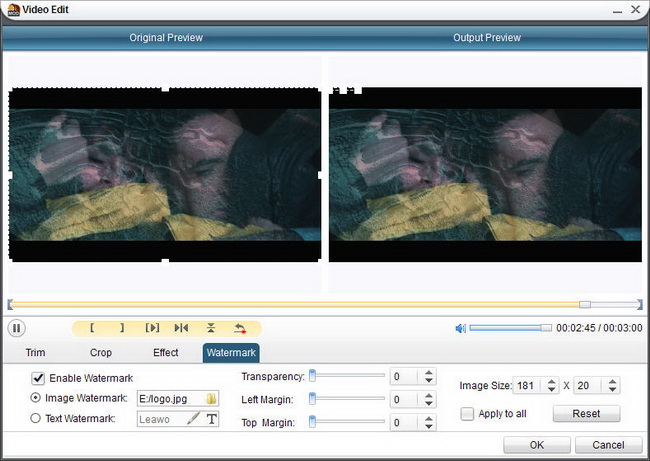Click the Transparency slider handle
The image size is (650, 461).
[x=313, y=375]
